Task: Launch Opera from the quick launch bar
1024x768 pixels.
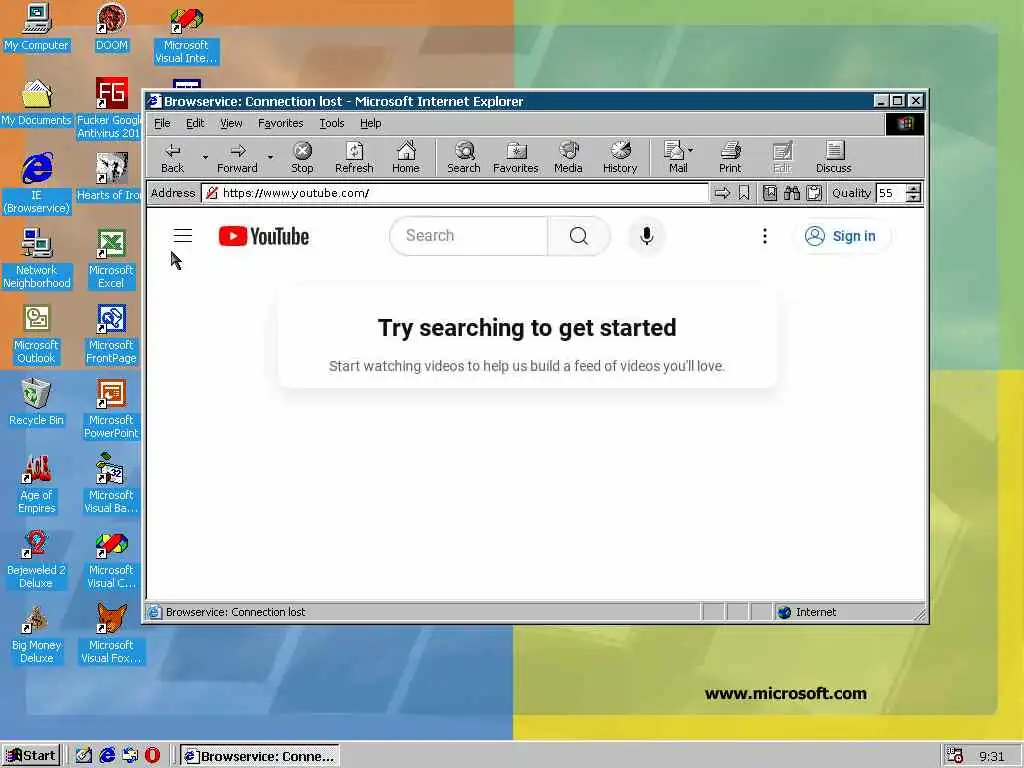Action: point(152,756)
